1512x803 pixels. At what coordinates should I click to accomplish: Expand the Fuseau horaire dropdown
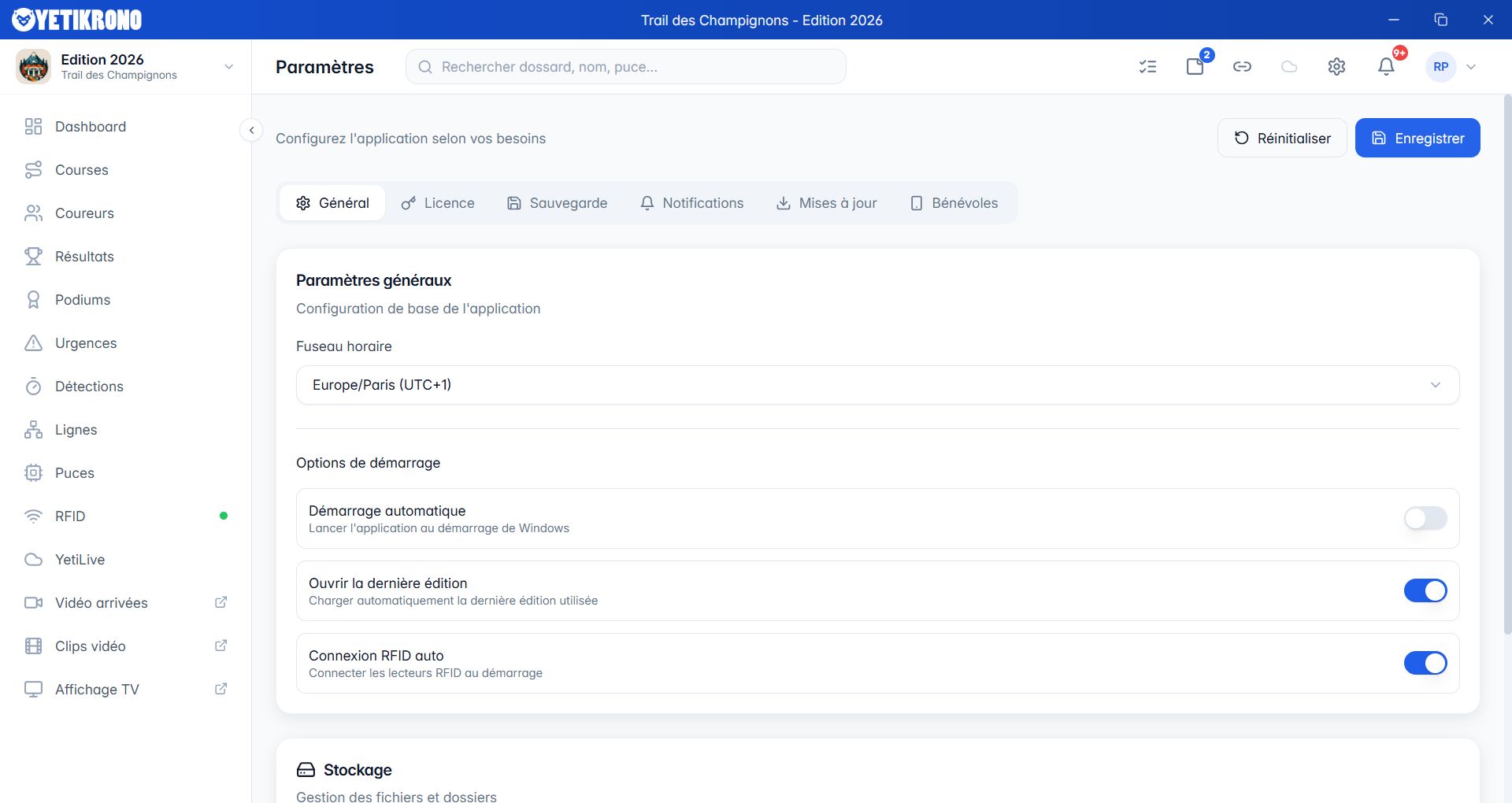877,385
